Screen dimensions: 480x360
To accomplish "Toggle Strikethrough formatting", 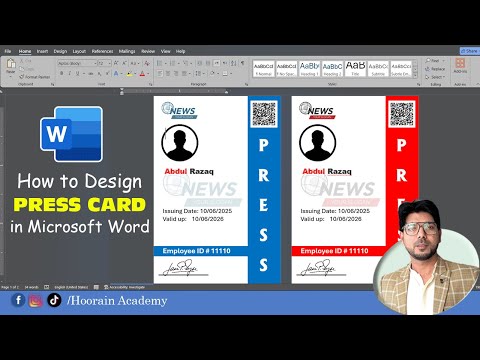I will pos(91,73).
